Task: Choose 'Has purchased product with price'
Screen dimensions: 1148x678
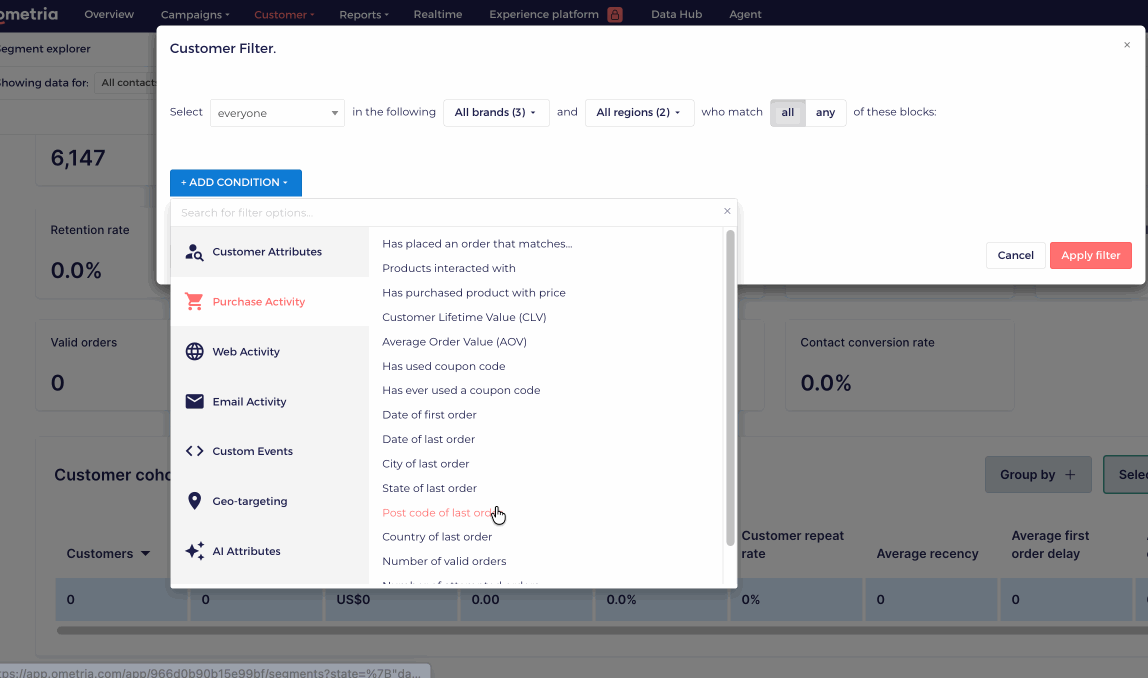Action: [x=474, y=293]
